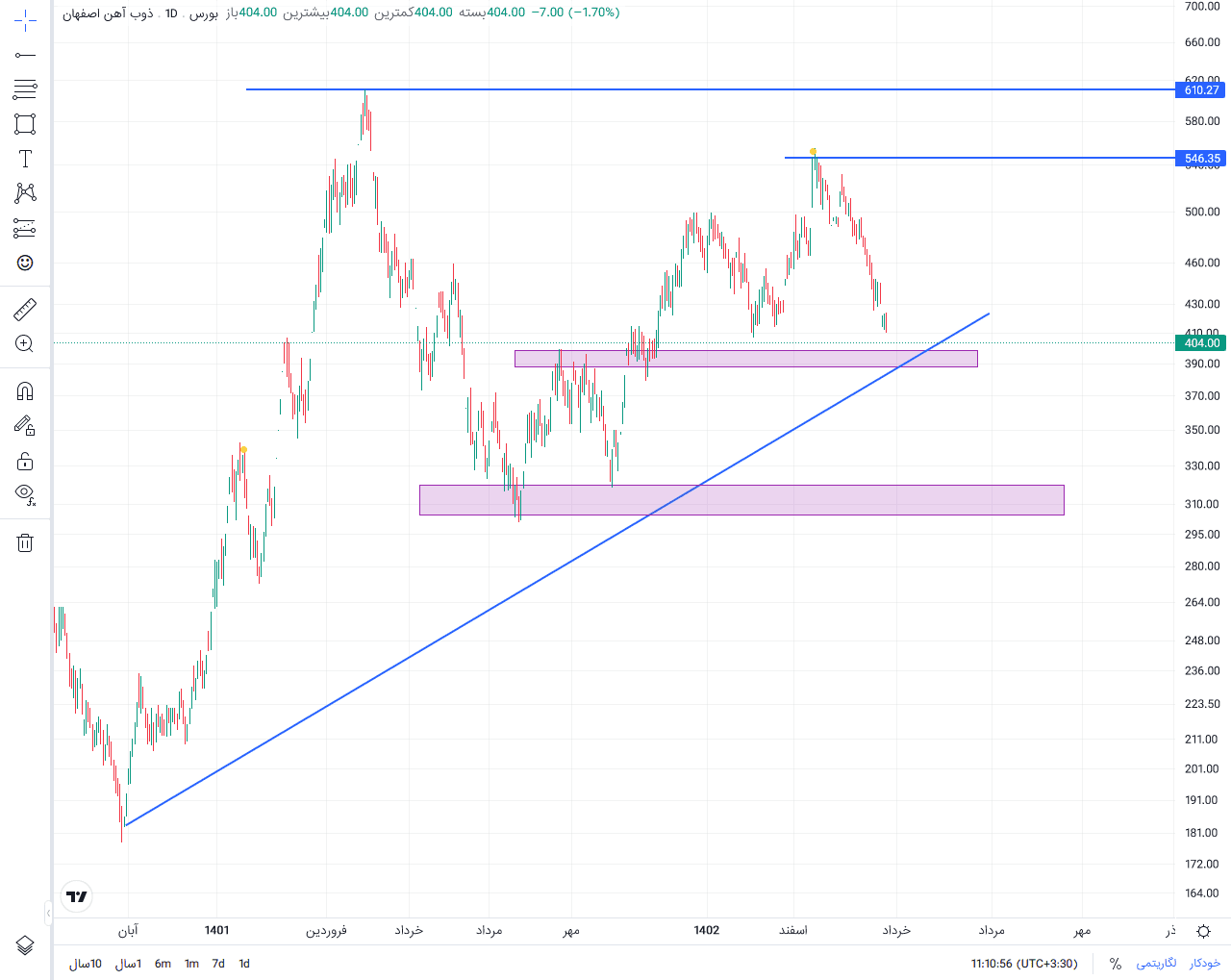Click the بورس exchange label
Viewport: 1231px width, 980px height.
pos(204,13)
